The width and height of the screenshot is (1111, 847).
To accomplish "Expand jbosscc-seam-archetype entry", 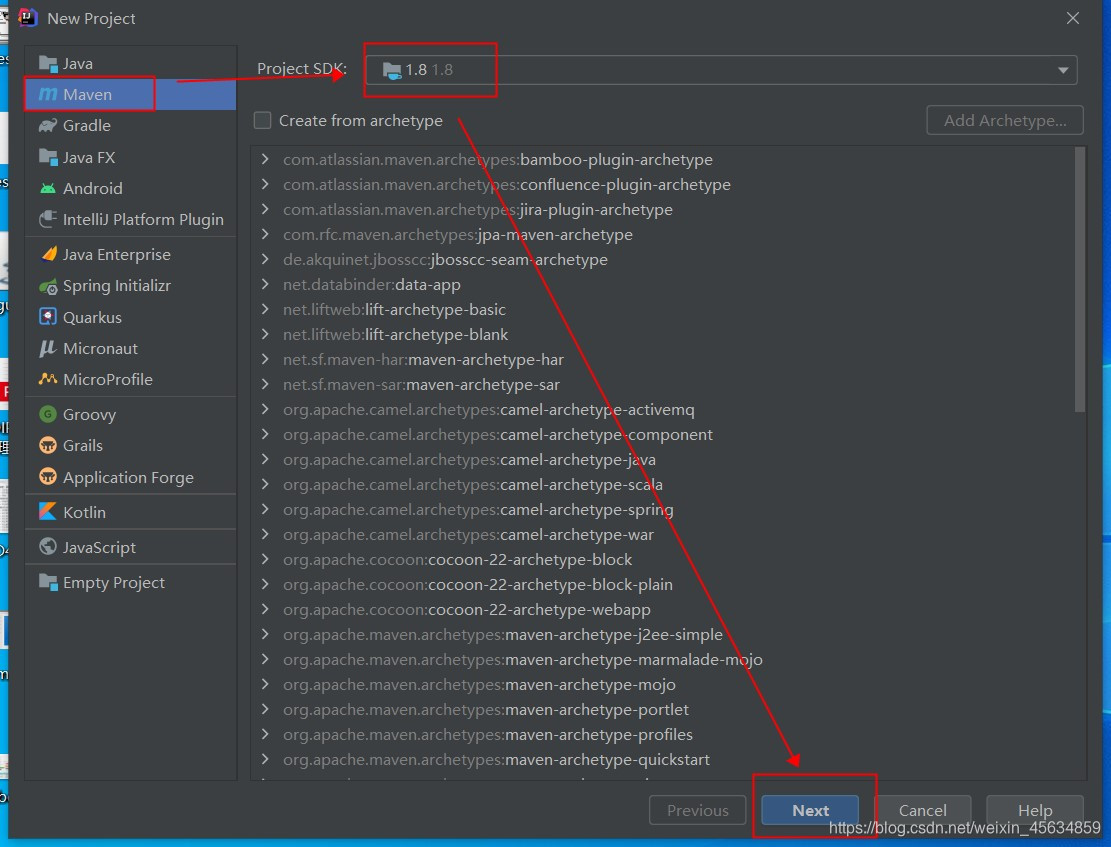I will (265, 259).
